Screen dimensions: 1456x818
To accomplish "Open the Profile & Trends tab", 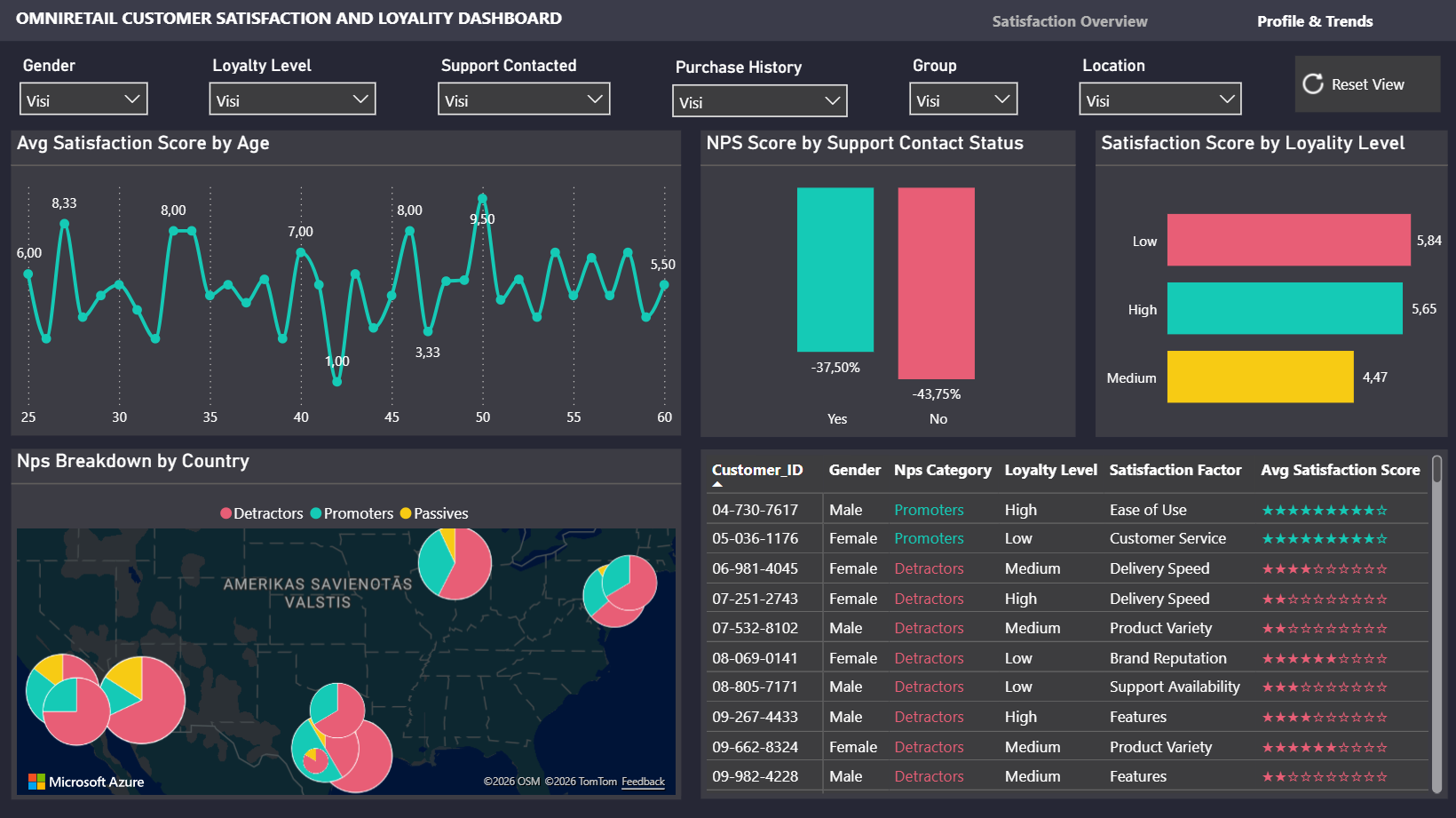I will [x=1315, y=21].
